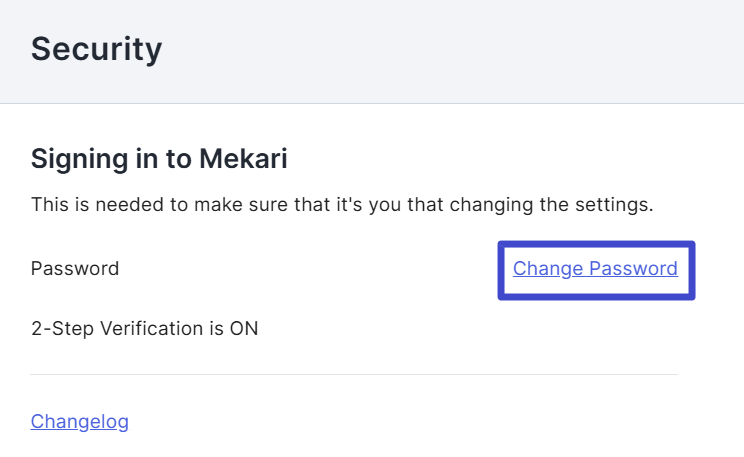744x457 pixels.
Task: Click the 'Signing in to Mekari' heading
Action: tap(160, 158)
